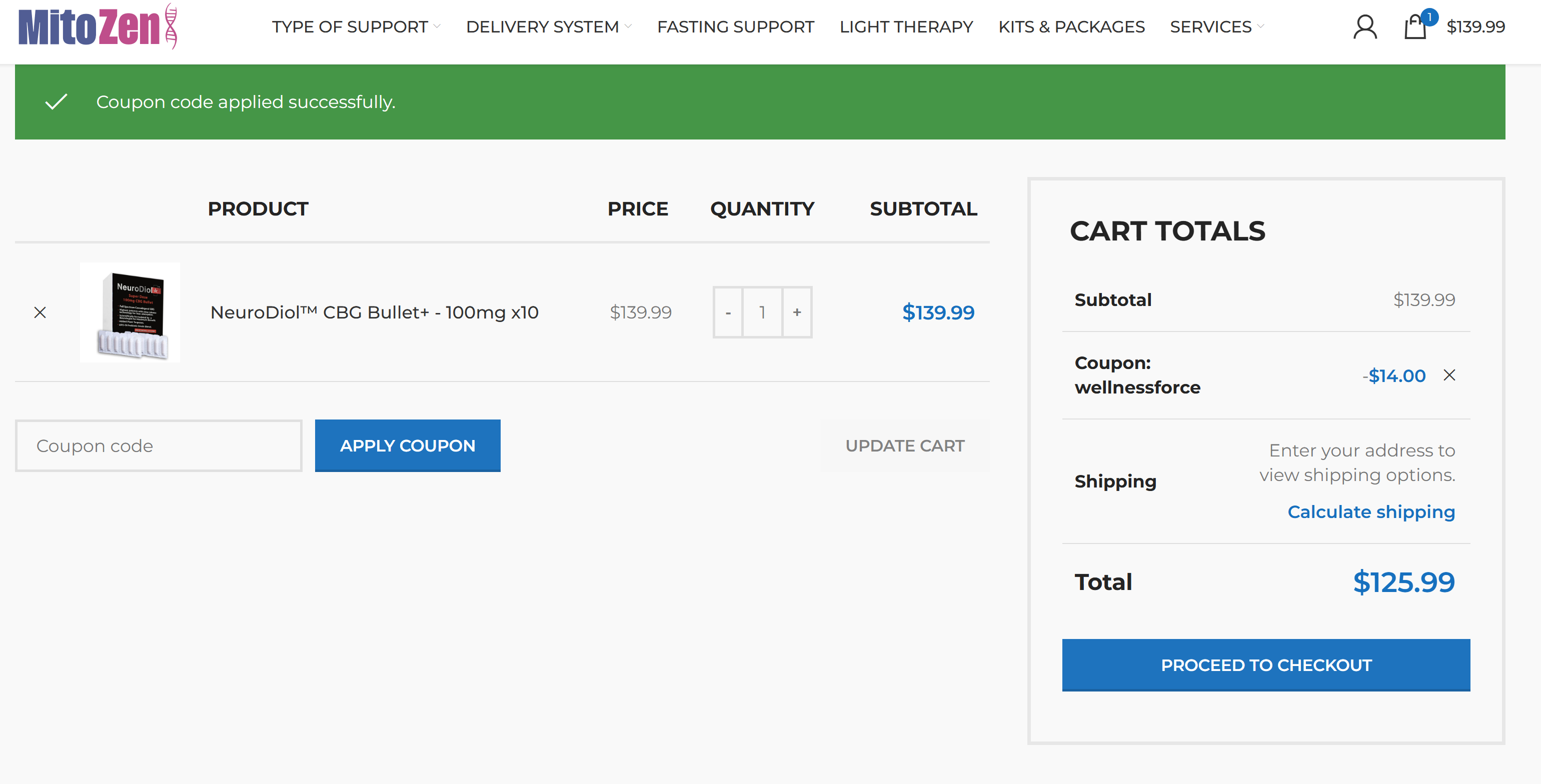Open the shopping bag cart icon
This screenshot has width=1541, height=784.
pyautogui.click(x=1415, y=27)
